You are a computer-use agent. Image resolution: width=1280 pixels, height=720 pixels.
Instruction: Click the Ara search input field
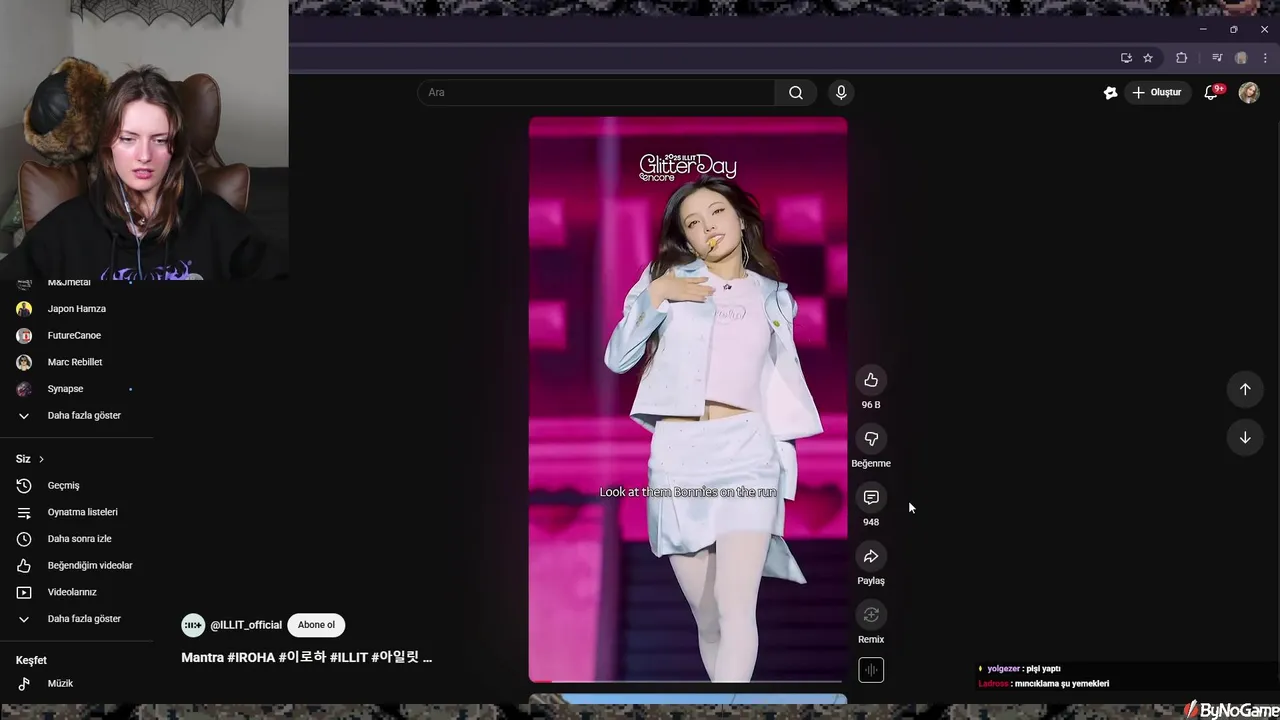coord(597,92)
